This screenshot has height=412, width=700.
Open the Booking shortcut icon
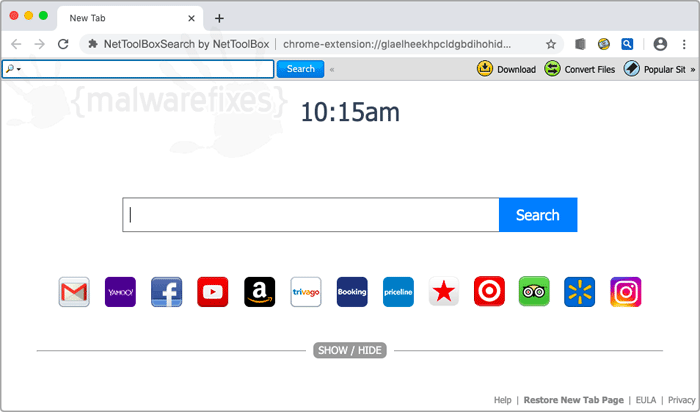coord(352,292)
